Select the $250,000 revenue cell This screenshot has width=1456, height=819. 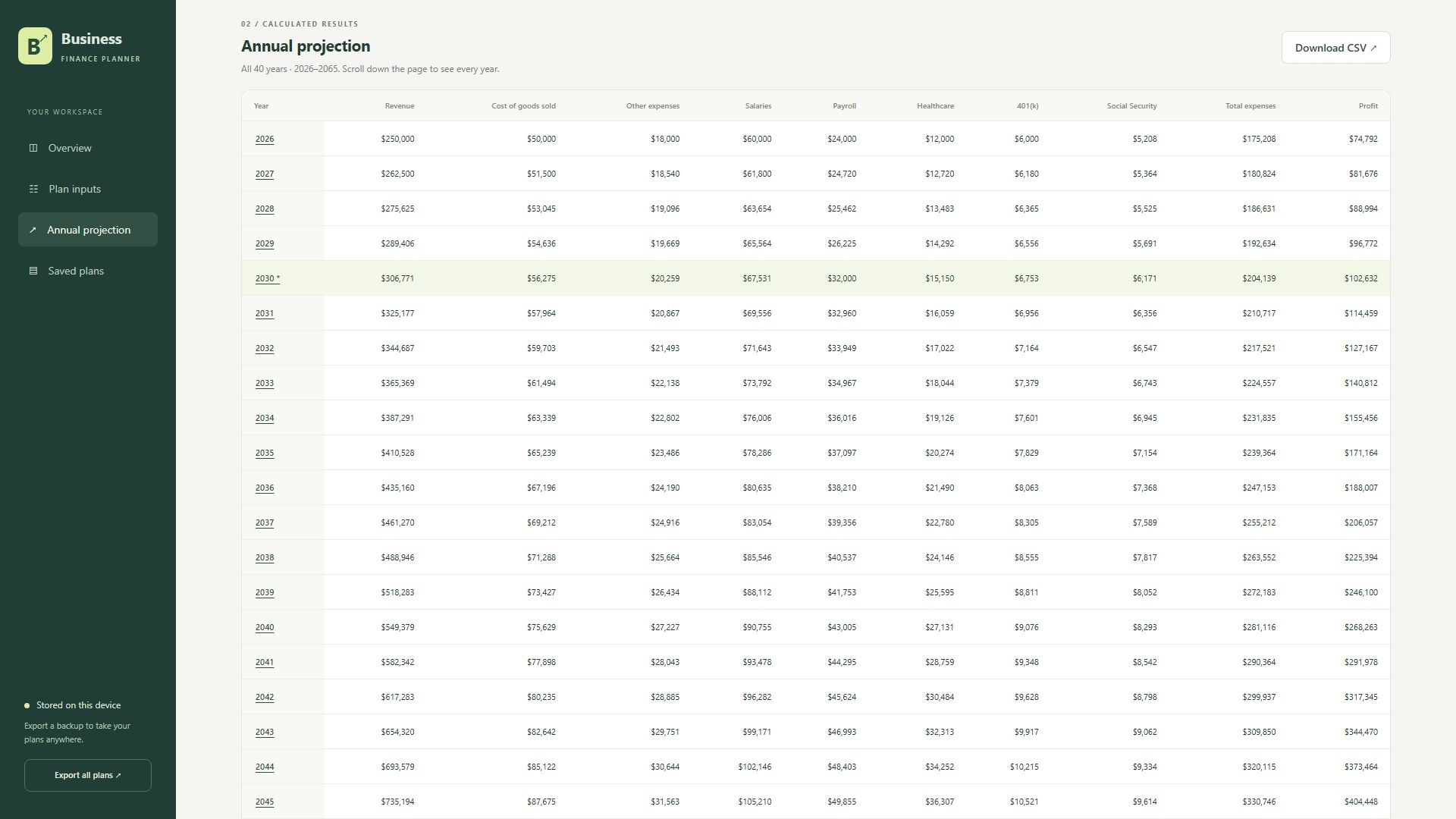397,139
